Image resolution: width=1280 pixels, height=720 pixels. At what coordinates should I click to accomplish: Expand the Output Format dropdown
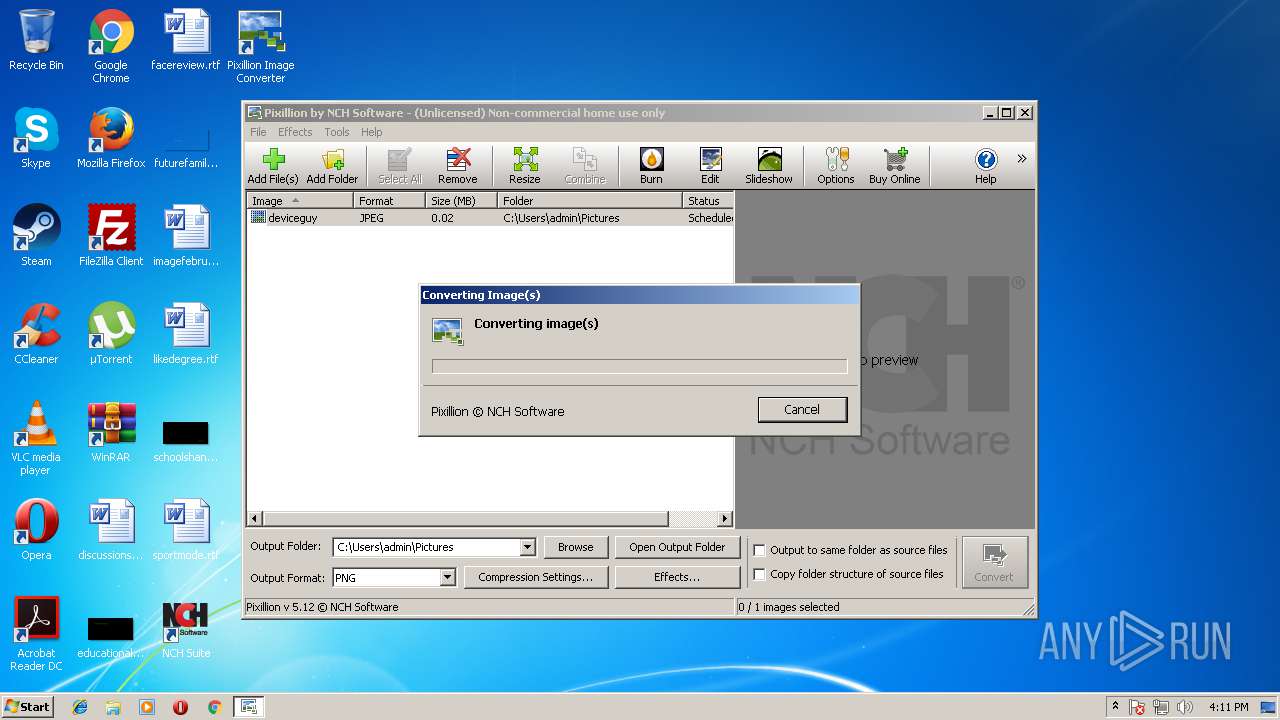447,577
